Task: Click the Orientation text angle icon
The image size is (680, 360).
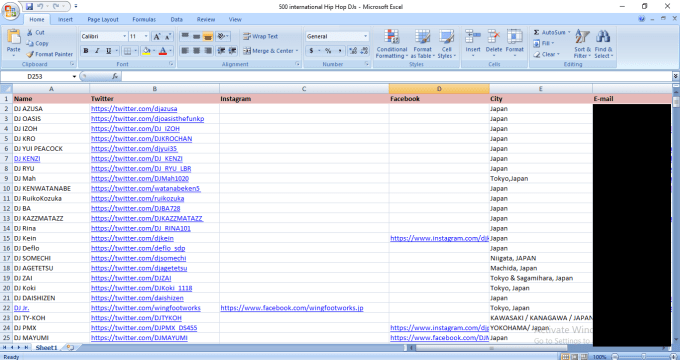Action: tap(221, 36)
